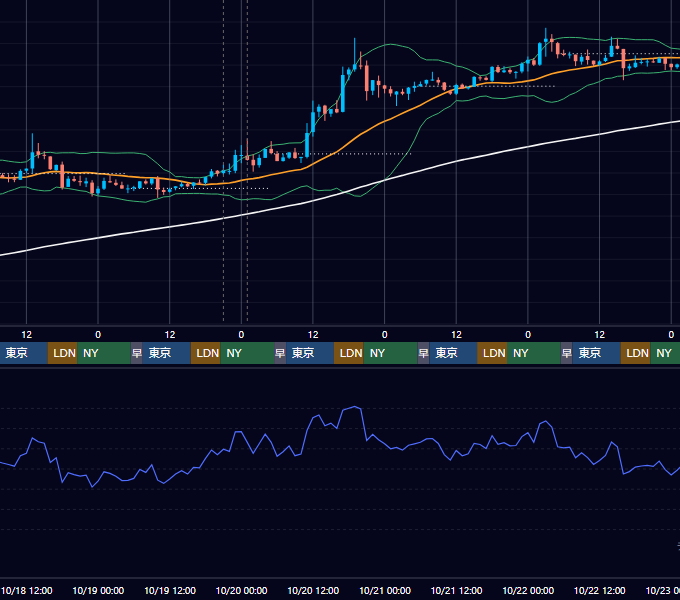Click the 10/21 00:00 date label
The width and height of the screenshot is (680, 600).
coord(385,590)
